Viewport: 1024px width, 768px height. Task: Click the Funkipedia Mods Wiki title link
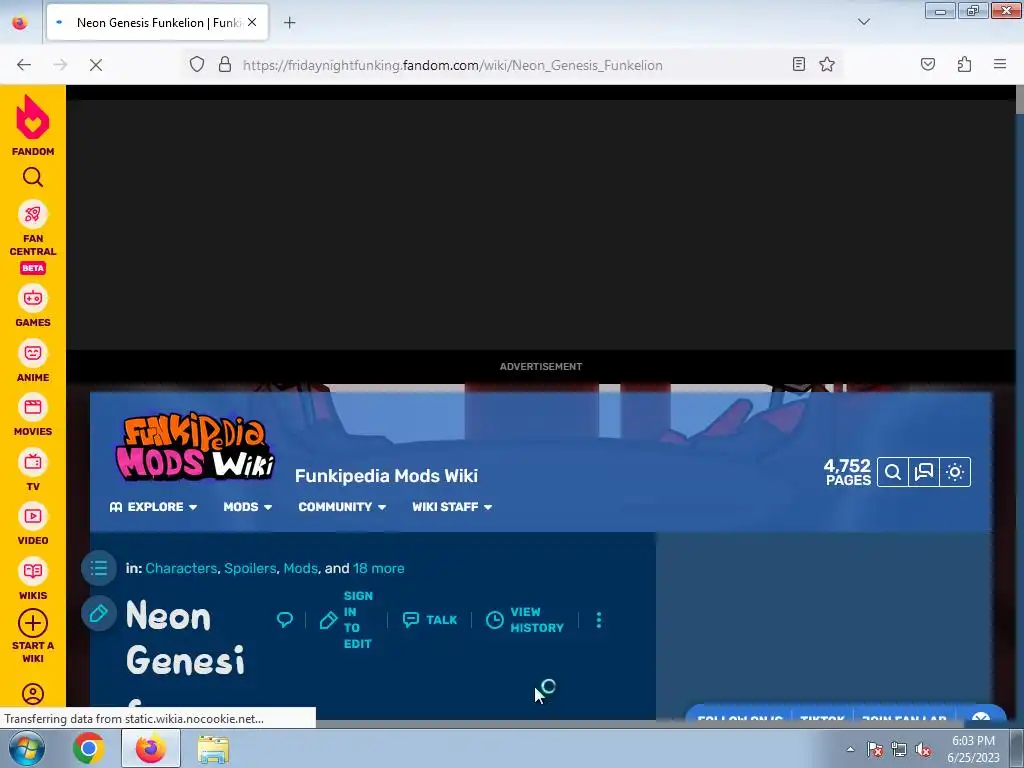[386, 476]
